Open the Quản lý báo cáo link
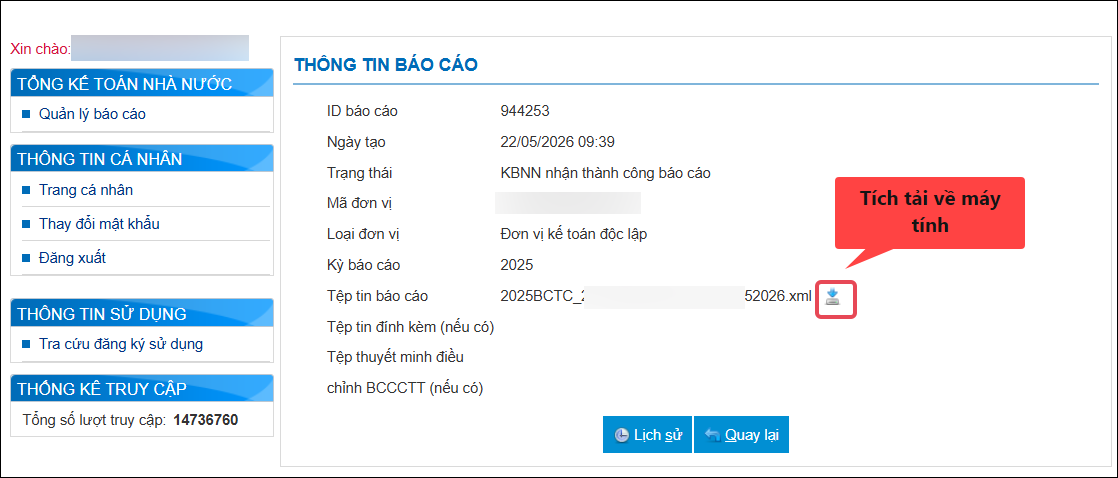The image size is (1118, 478). (x=93, y=113)
